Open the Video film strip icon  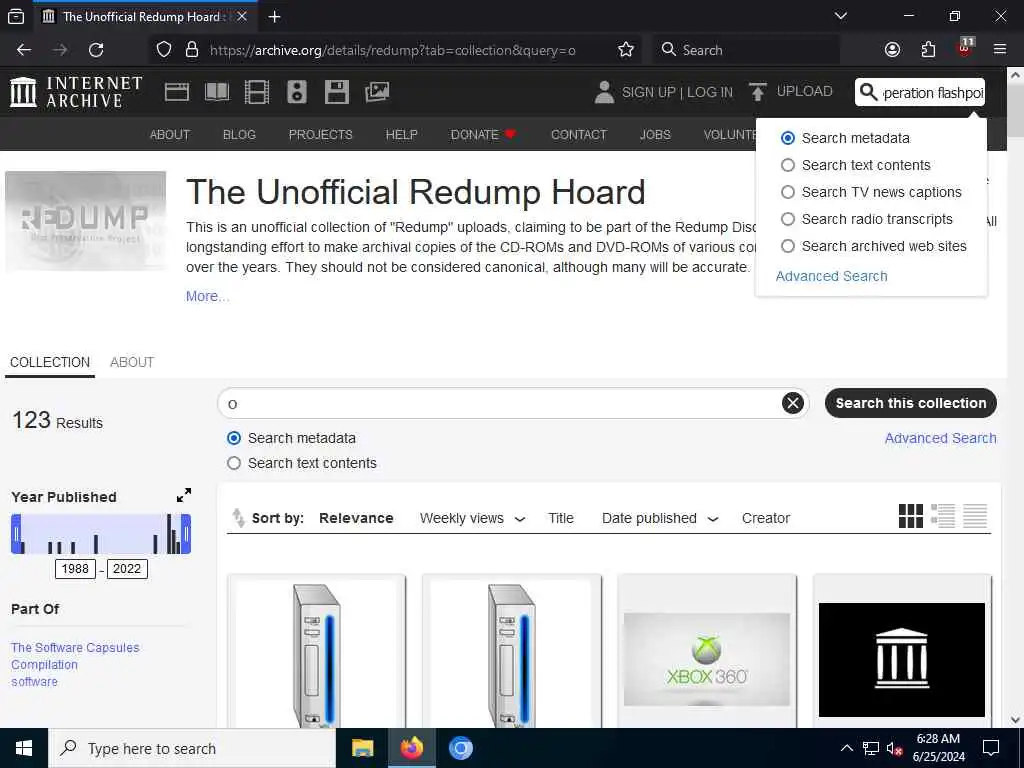pyautogui.click(x=257, y=92)
